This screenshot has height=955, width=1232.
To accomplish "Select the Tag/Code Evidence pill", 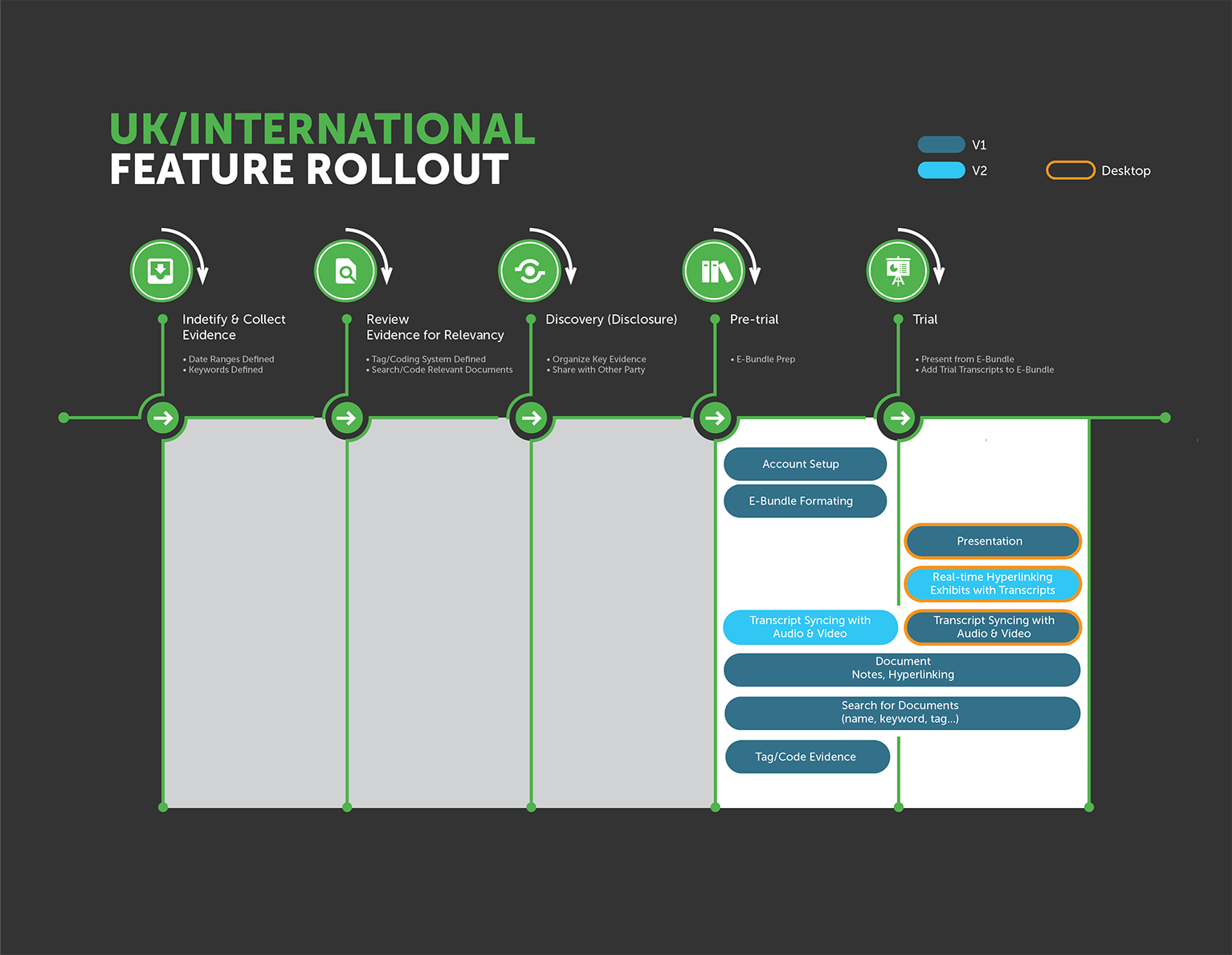I will coord(807,757).
